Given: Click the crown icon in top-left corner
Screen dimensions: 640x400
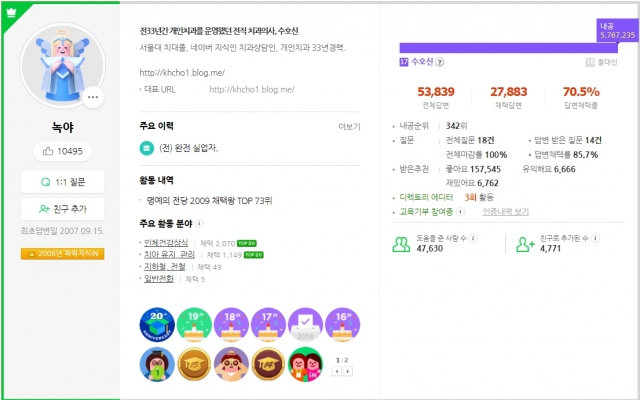Looking at the screenshot, I should pos(11,13).
